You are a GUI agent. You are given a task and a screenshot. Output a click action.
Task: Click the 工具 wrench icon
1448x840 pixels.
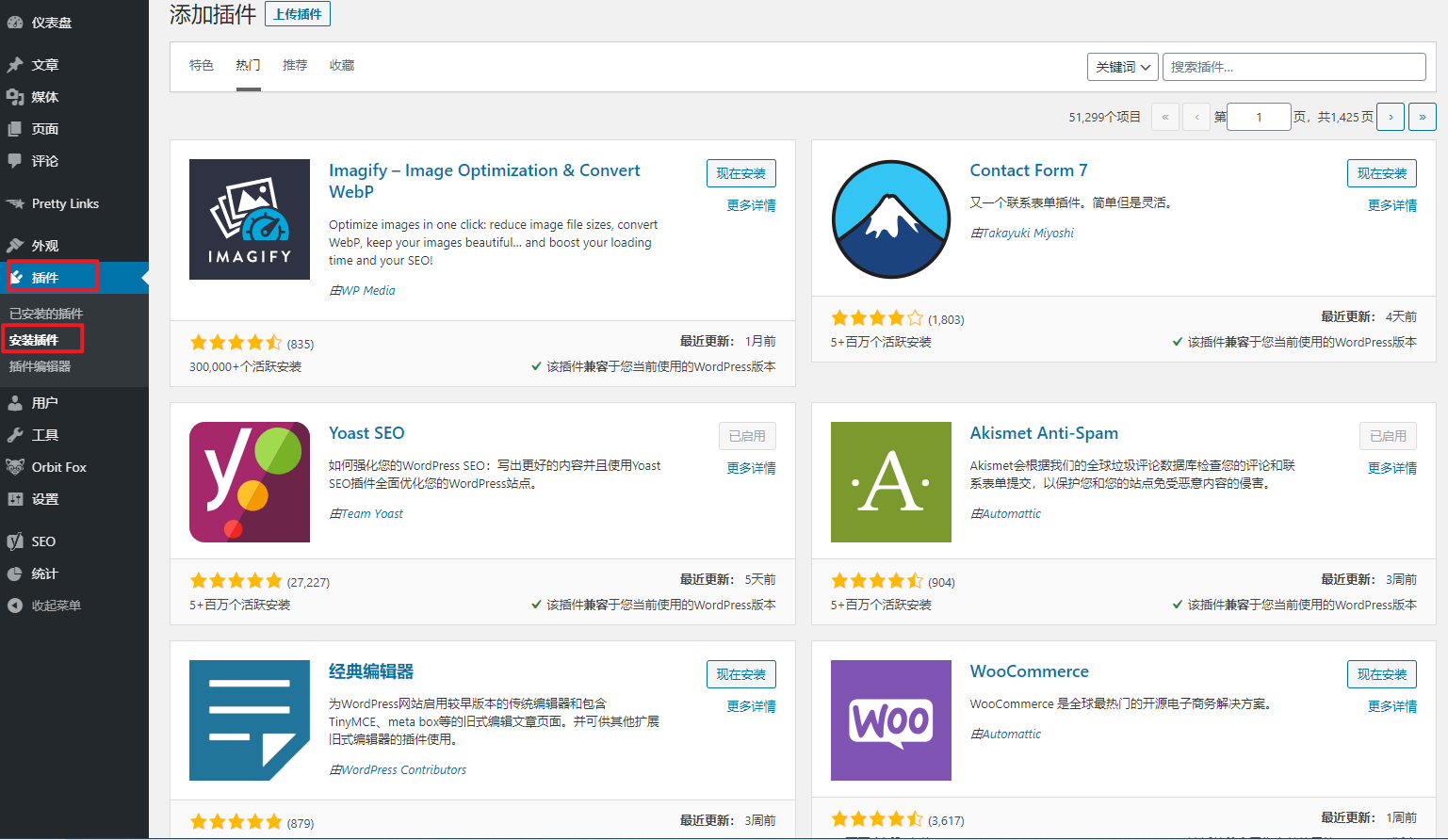15,435
